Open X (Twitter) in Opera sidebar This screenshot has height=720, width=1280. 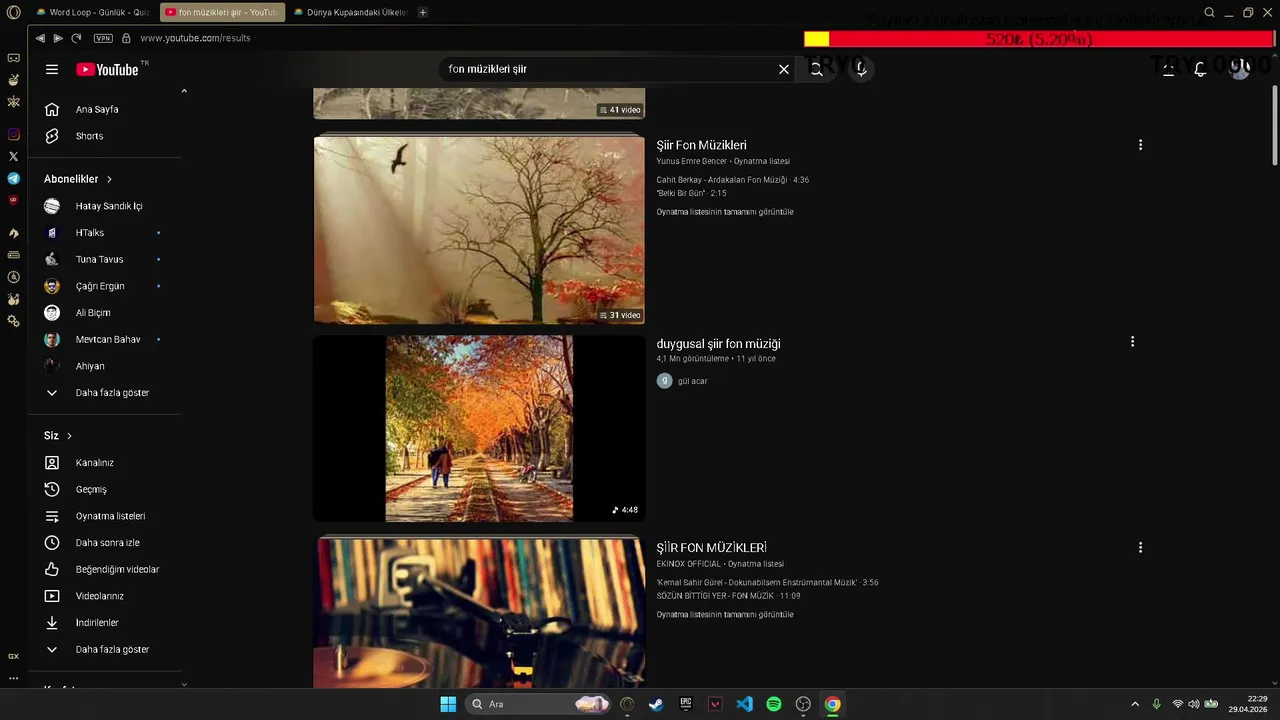pyautogui.click(x=13, y=157)
